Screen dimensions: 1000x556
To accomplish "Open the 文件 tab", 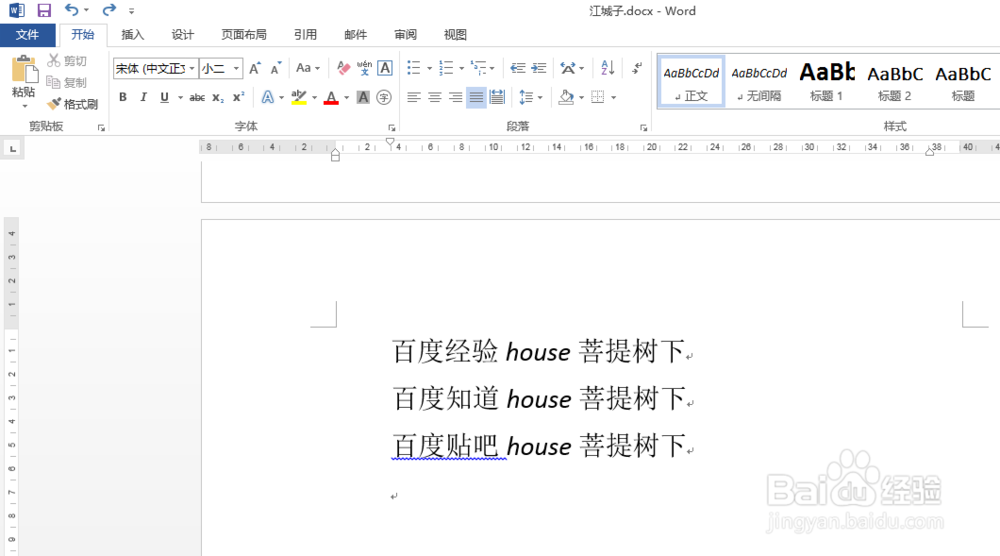I will click(27, 34).
